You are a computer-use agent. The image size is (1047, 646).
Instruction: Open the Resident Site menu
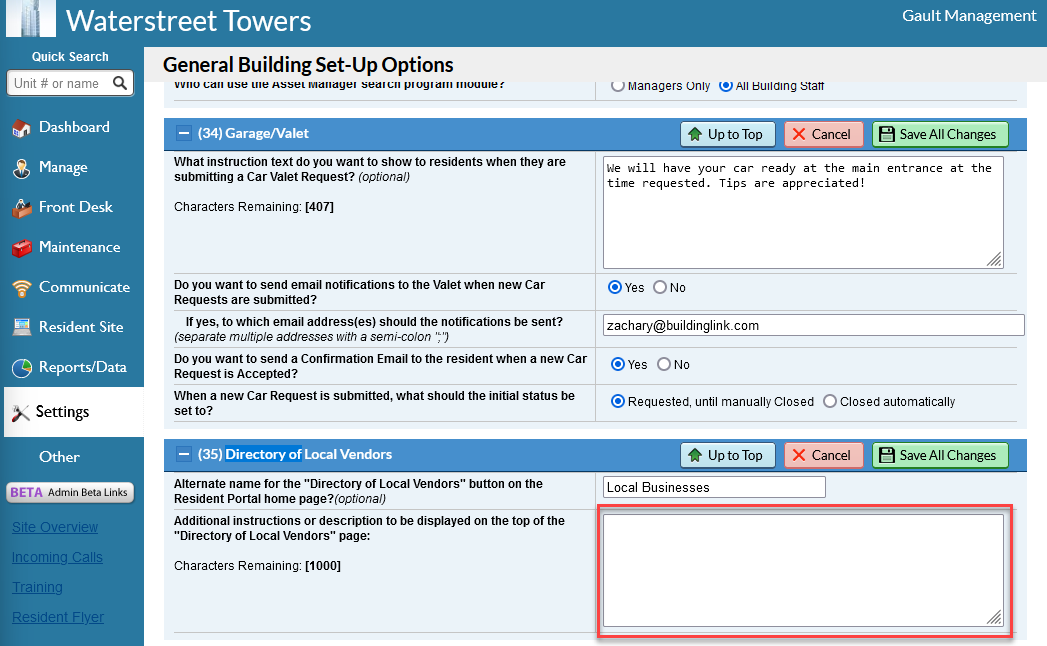[81, 327]
